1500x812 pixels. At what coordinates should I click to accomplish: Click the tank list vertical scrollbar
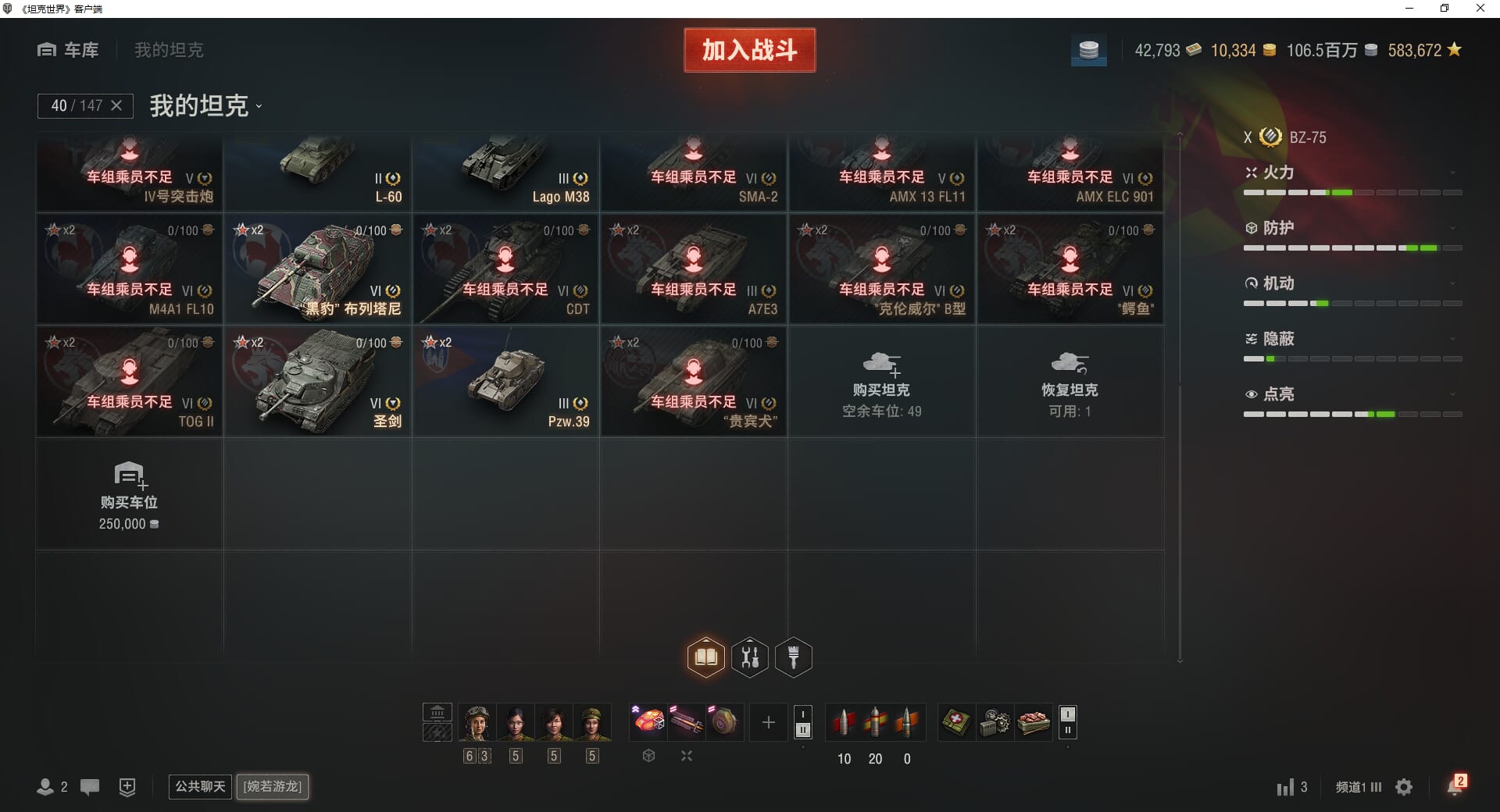pos(1180,398)
